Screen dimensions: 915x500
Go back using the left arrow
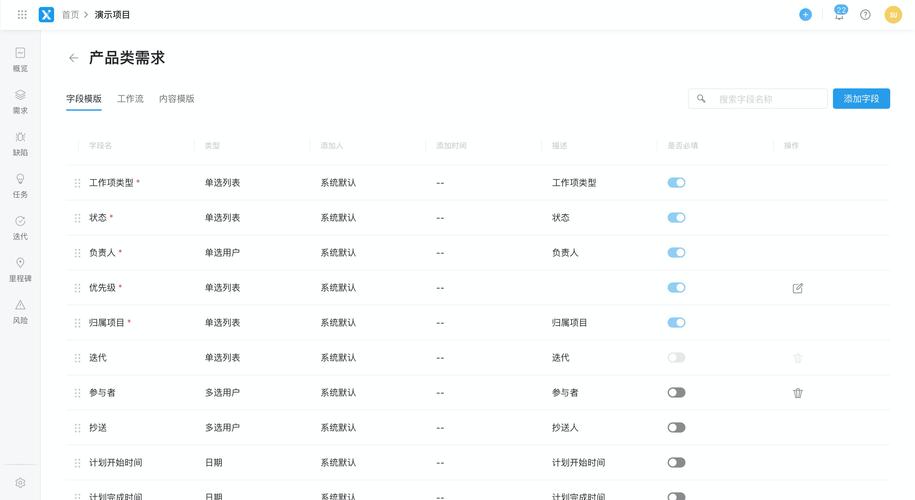[x=74, y=58]
